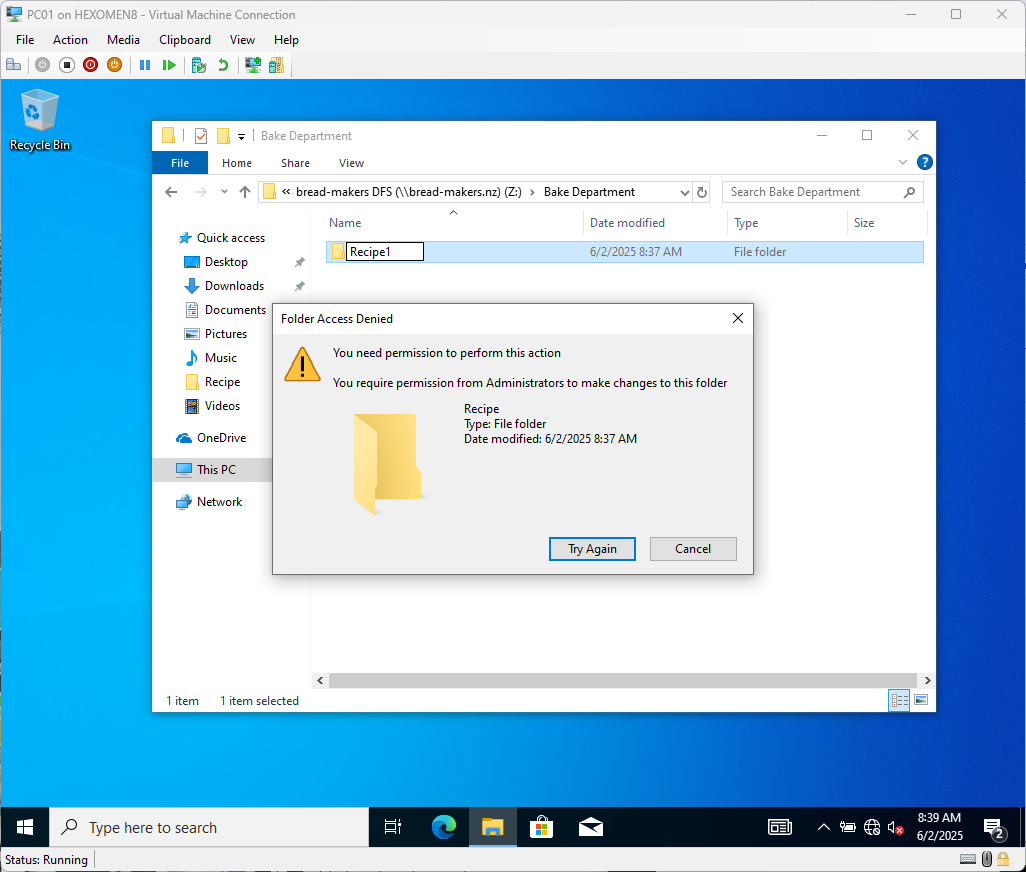Open the Explorer Share tab

[295, 163]
